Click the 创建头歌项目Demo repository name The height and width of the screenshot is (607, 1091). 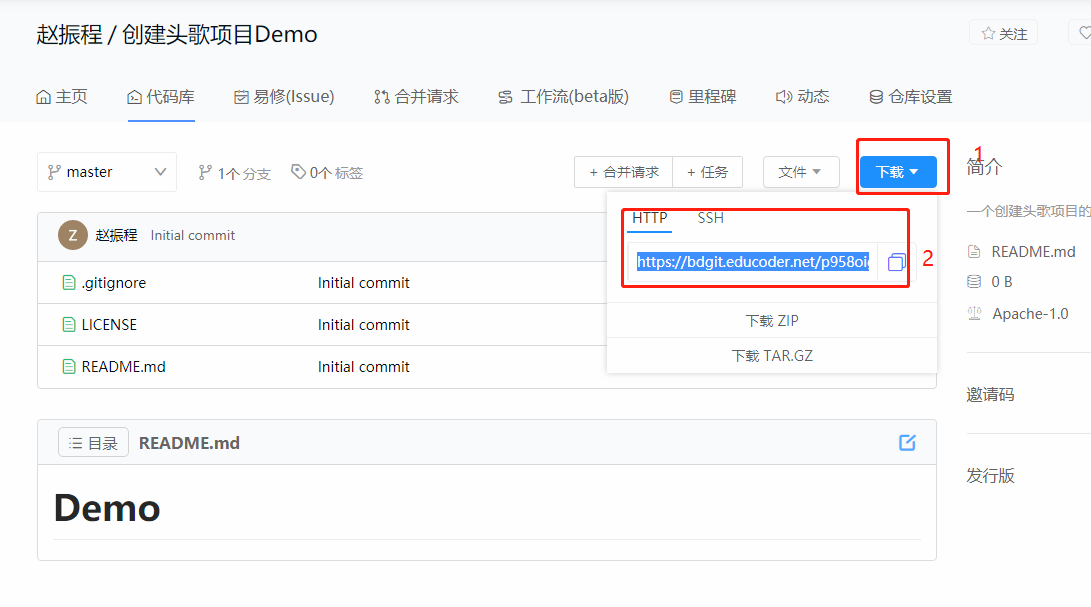pyautogui.click(x=219, y=34)
